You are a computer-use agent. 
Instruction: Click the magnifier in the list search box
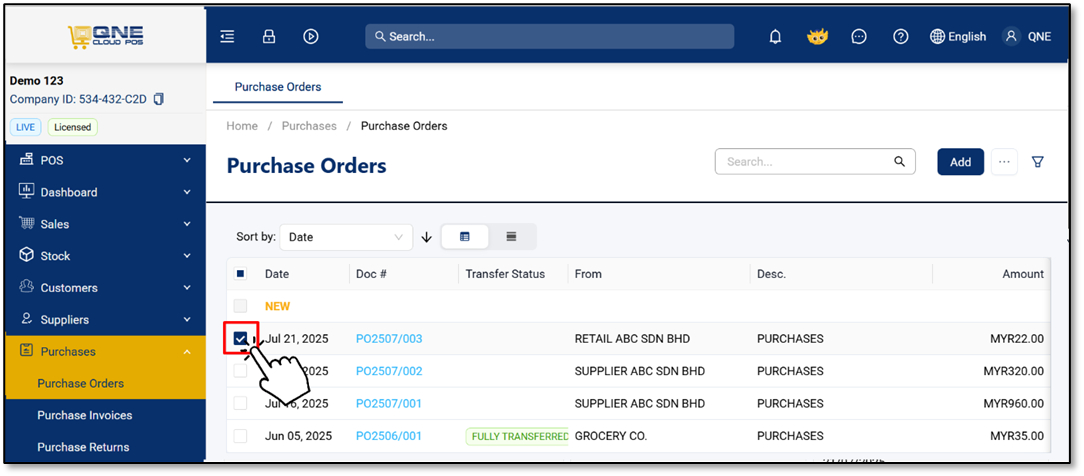[899, 162]
